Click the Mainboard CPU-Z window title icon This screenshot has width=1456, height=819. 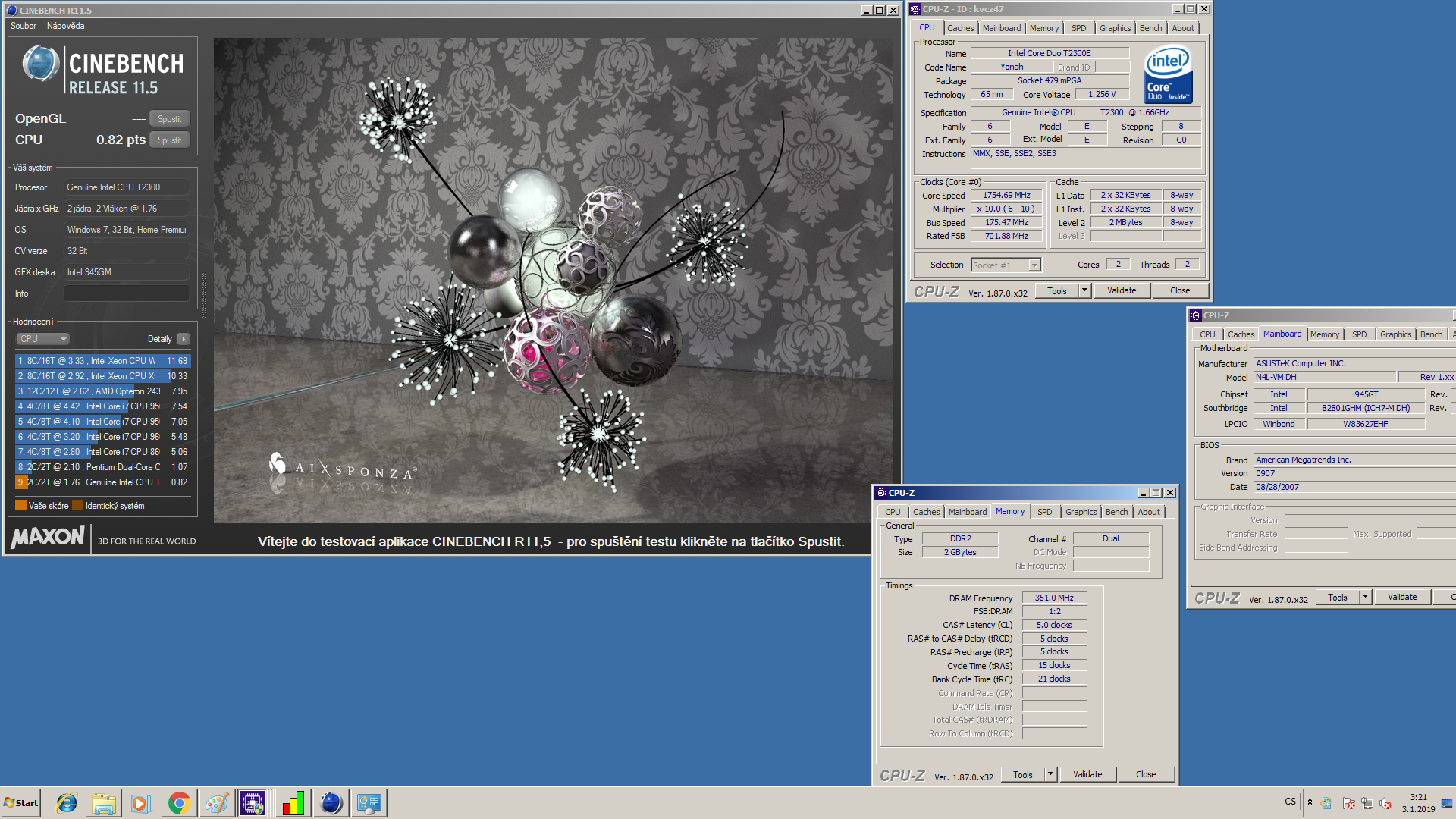click(1196, 315)
